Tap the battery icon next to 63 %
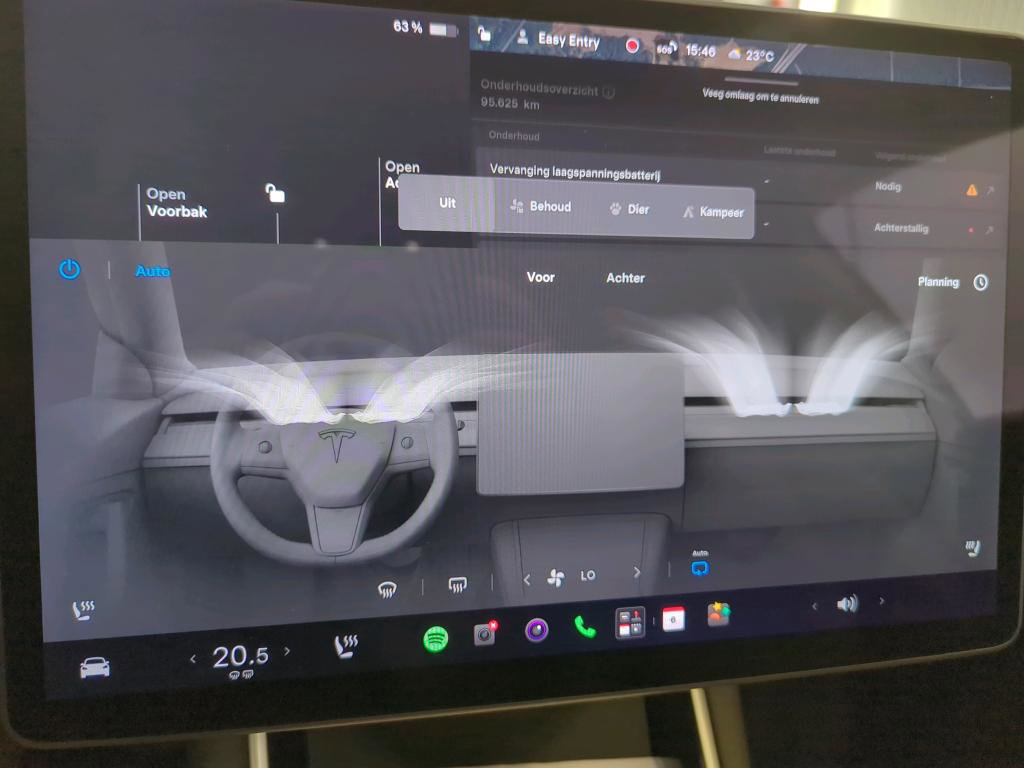The height and width of the screenshot is (768, 1024). 443,30
